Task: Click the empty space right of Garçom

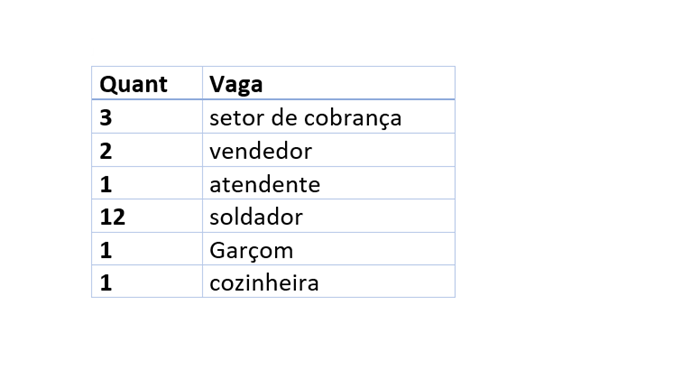Action: 374,249
